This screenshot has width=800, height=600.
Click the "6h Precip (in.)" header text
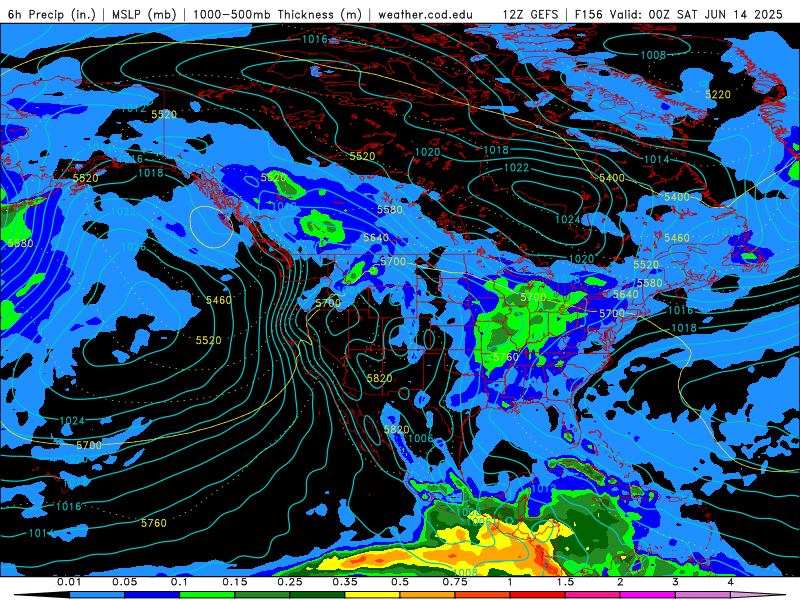(x=52, y=14)
